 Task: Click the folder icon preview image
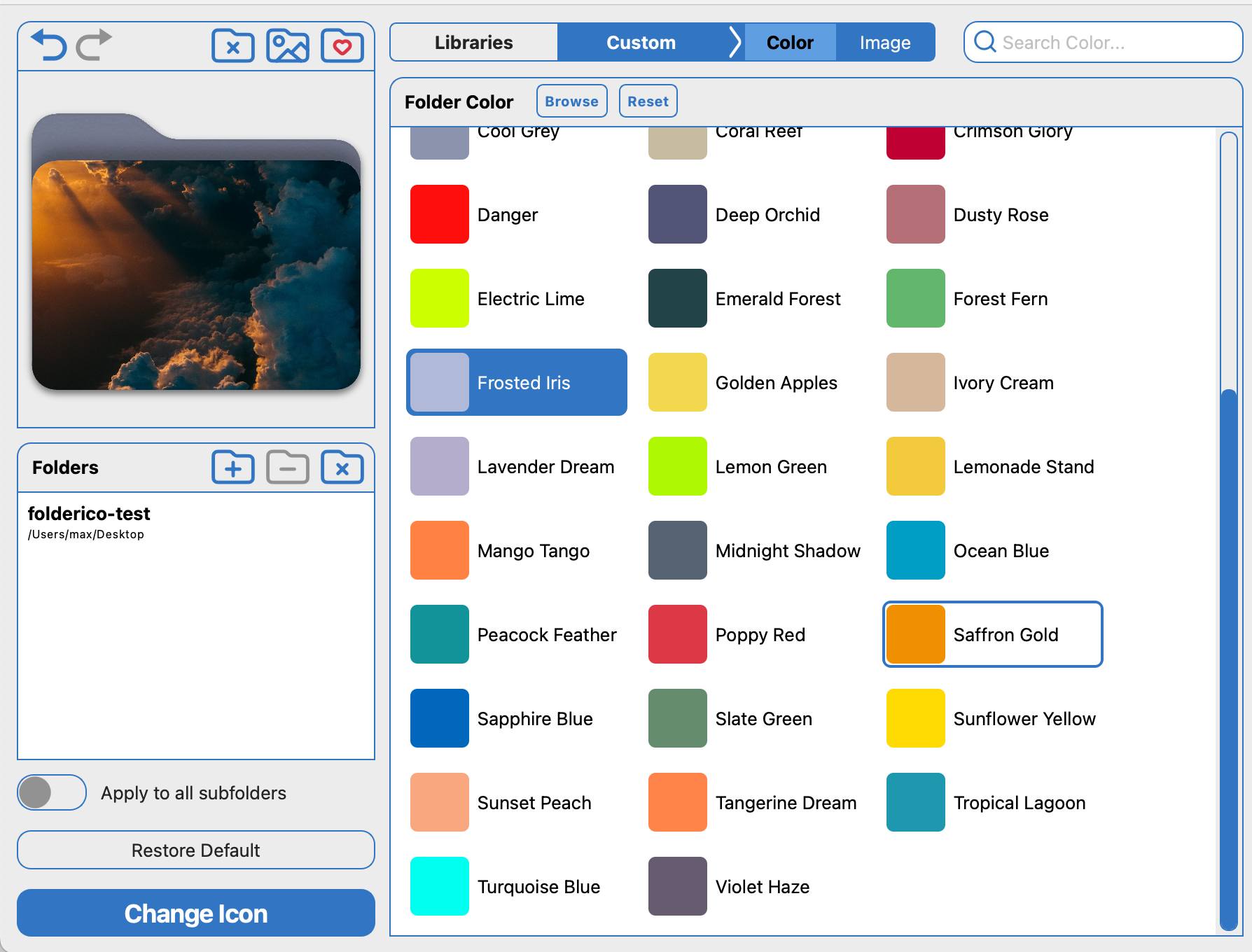pos(196,252)
